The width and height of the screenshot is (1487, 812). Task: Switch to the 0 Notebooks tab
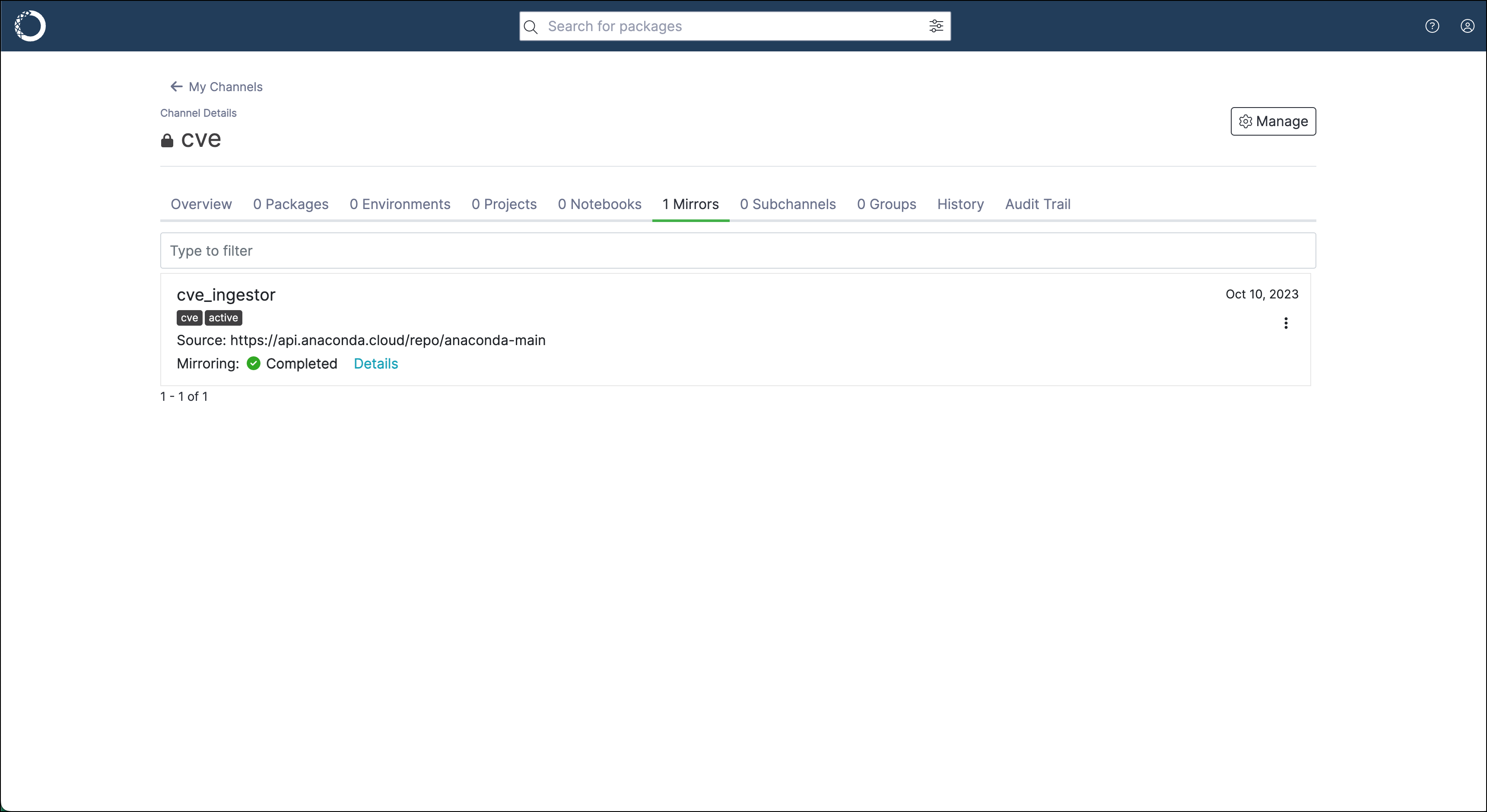point(599,204)
